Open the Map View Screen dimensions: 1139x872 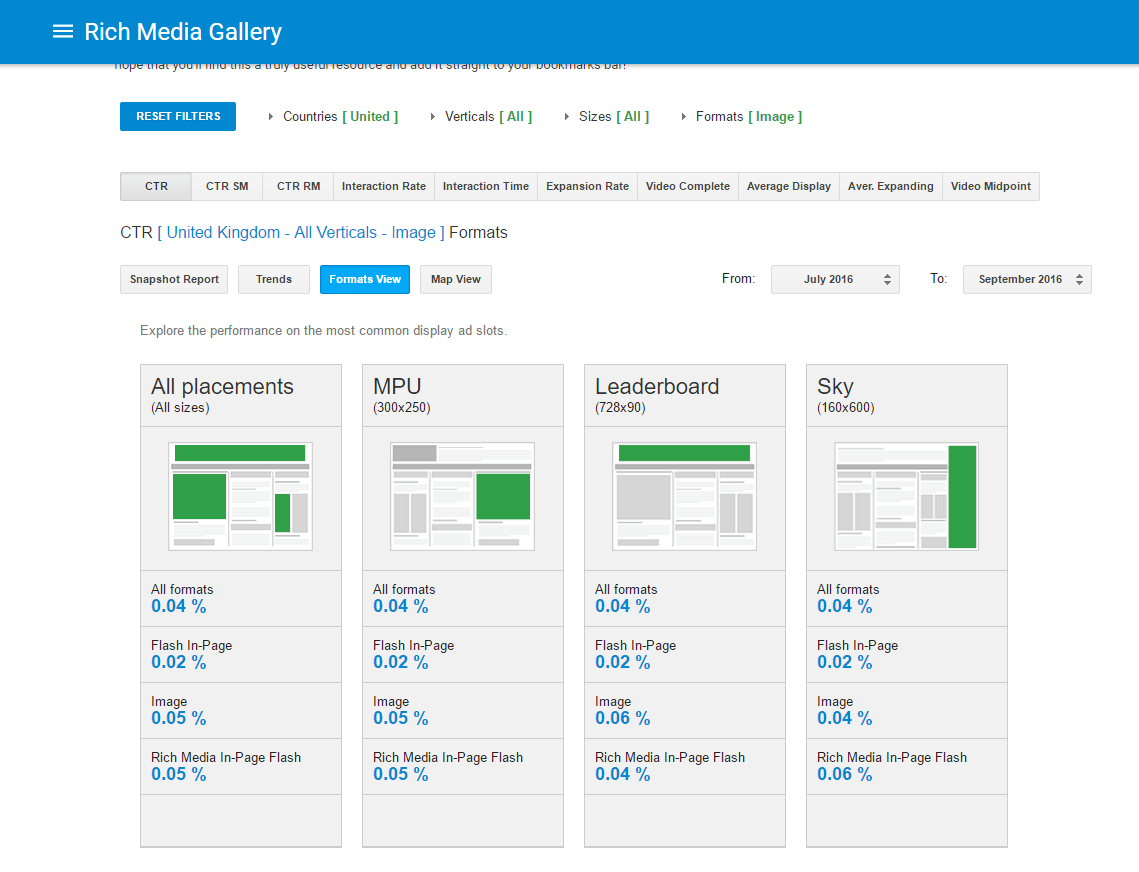click(455, 279)
